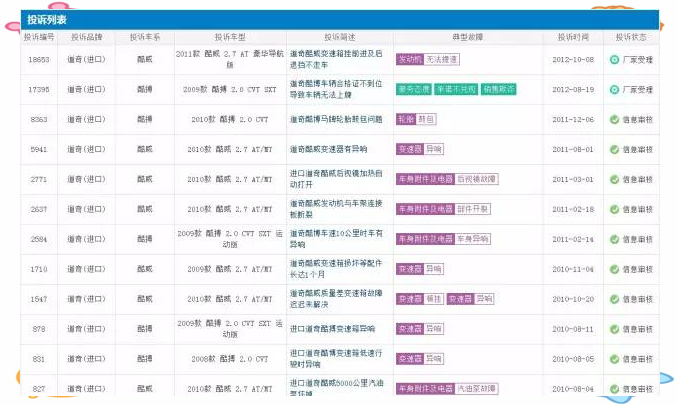Click green check icon in row 8363
This screenshot has height=405, width=677.
pos(614,120)
